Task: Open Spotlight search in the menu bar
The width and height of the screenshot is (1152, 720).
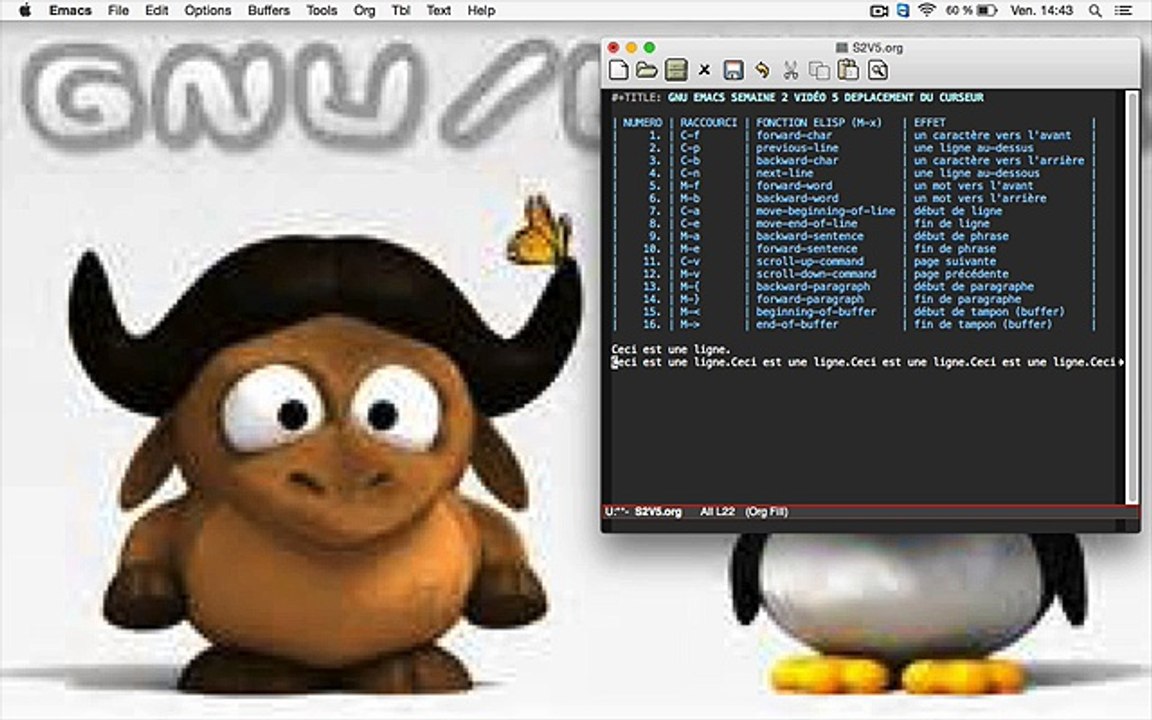Action: click(1095, 10)
